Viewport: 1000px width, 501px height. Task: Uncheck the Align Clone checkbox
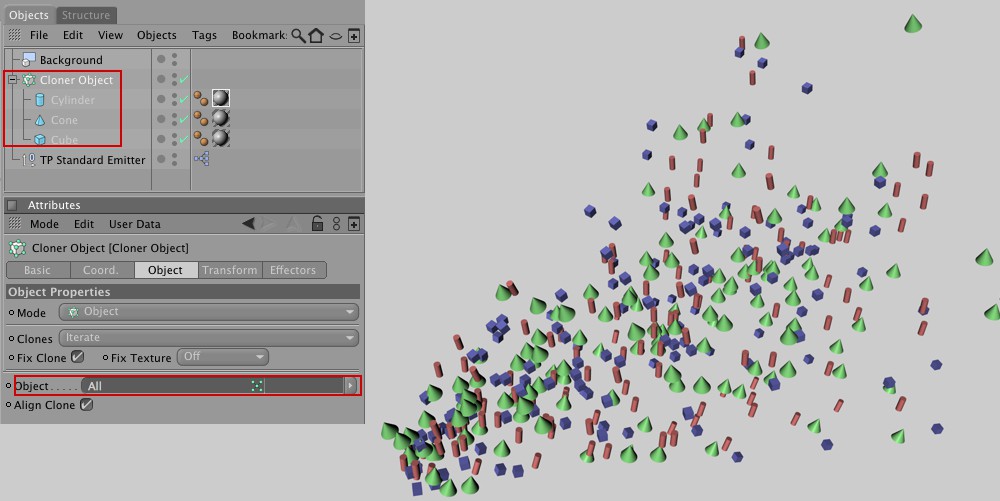[86, 405]
